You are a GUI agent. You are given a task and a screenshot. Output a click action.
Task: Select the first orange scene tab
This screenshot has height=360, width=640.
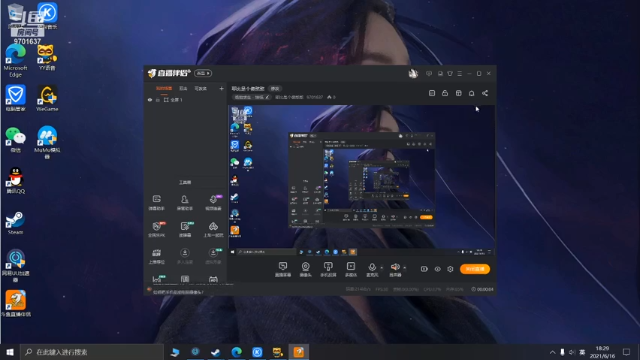(164, 89)
